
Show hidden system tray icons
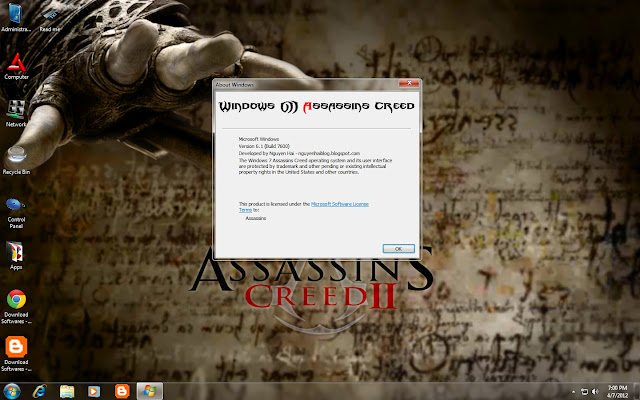click(573, 392)
